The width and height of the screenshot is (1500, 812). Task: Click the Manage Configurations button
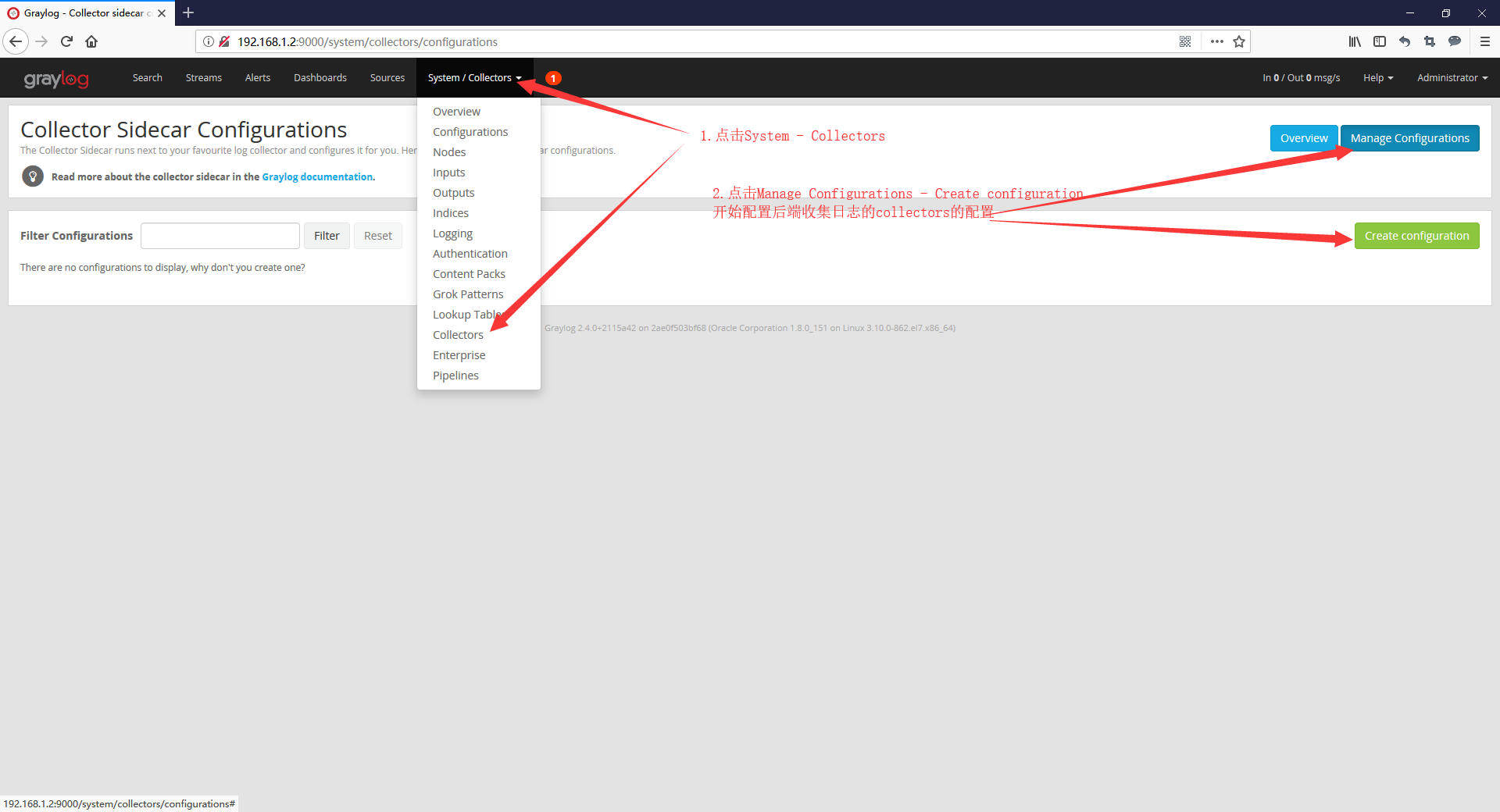[x=1409, y=138]
